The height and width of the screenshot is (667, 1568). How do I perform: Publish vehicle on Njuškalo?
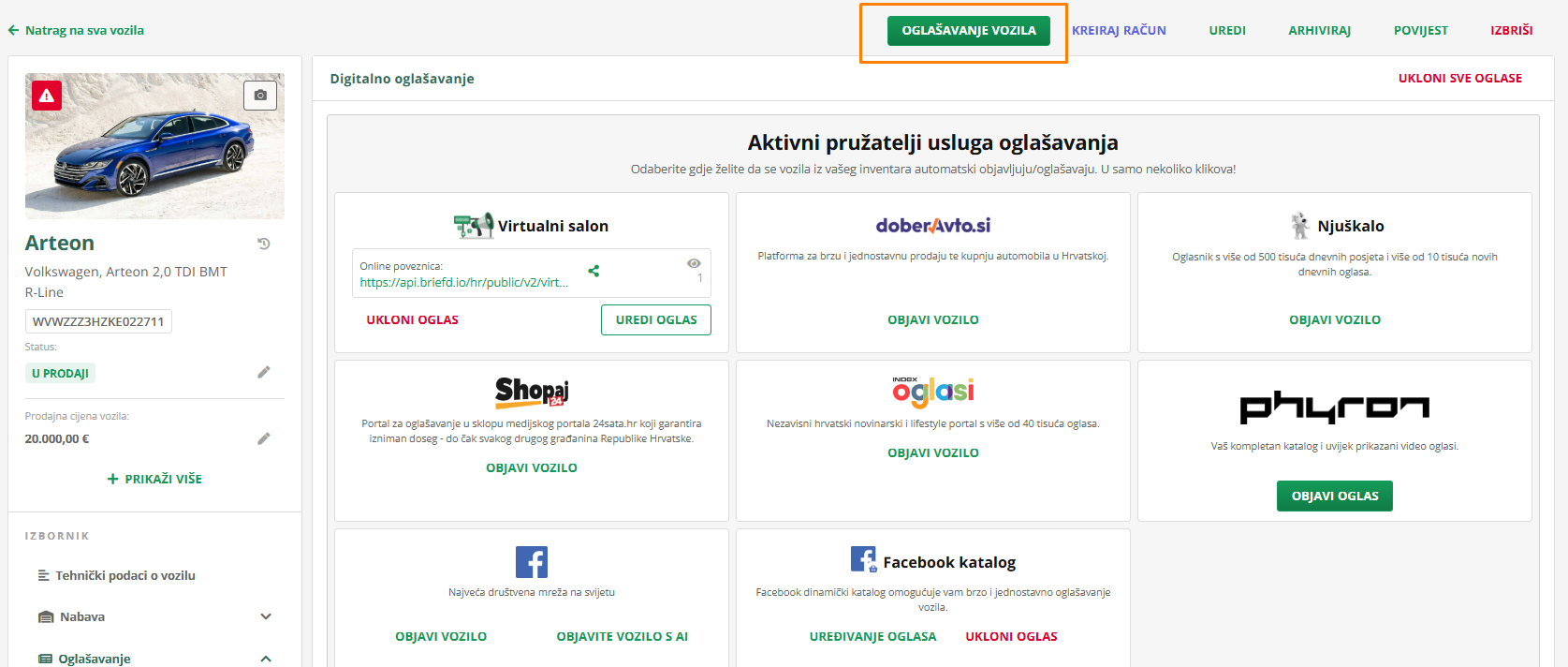pos(1335,319)
